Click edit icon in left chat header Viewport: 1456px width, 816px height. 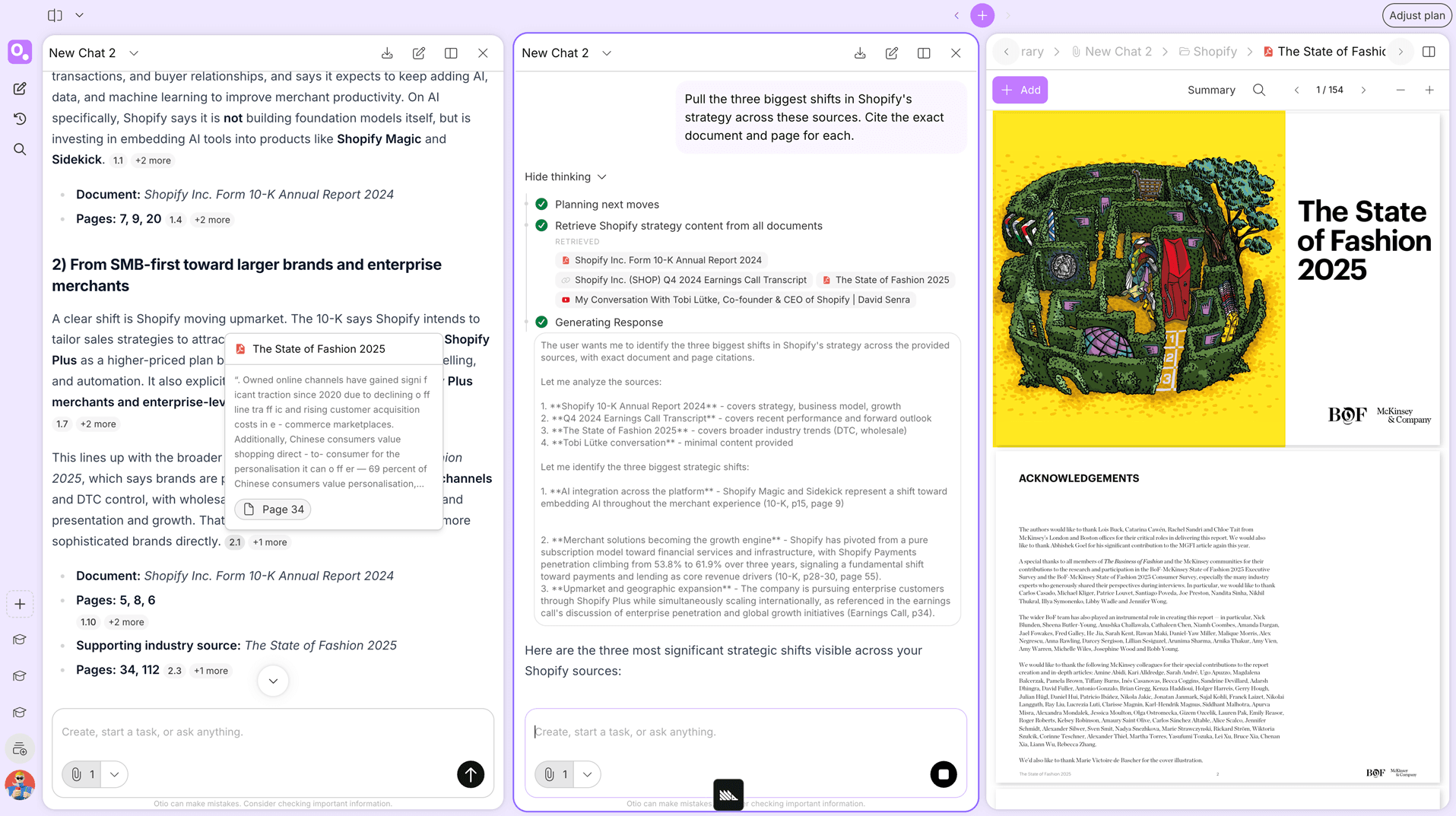pos(419,53)
